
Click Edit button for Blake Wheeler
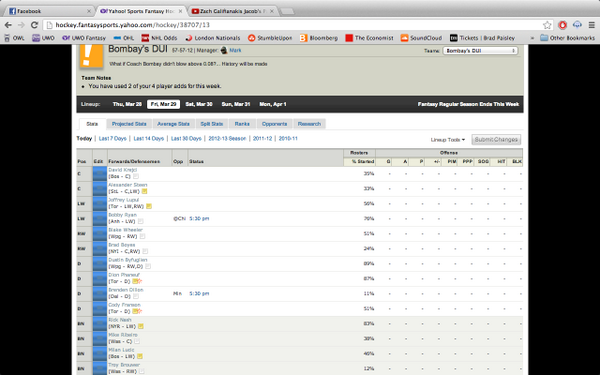pyautogui.click(x=99, y=233)
